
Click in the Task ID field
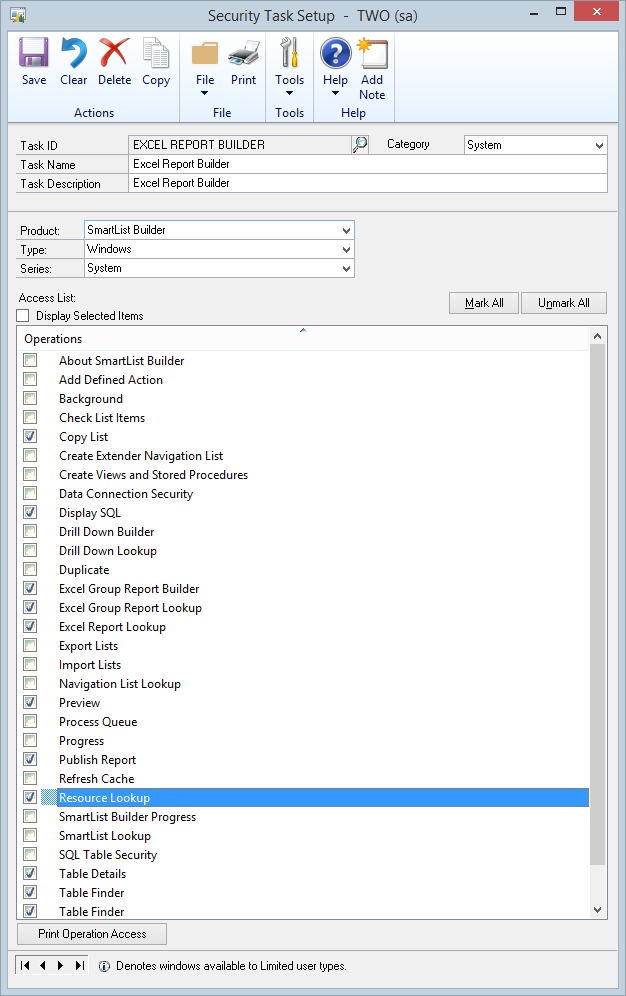pos(240,145)
